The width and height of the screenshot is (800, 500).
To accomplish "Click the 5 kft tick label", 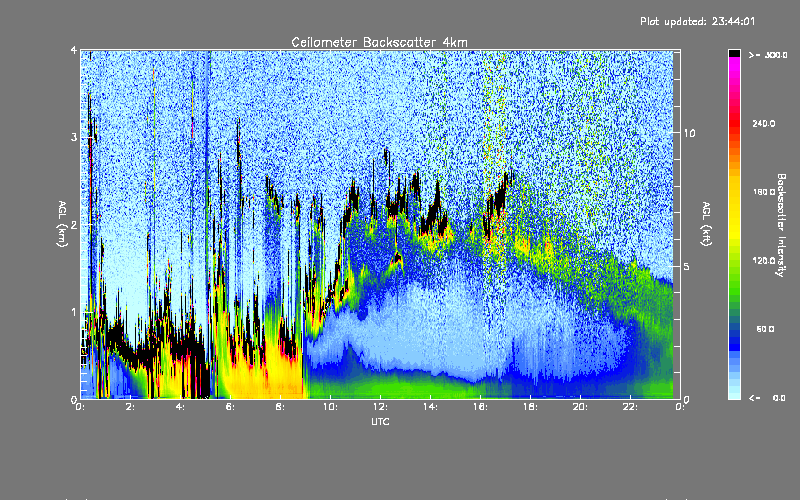I will [x=687, y=266].
